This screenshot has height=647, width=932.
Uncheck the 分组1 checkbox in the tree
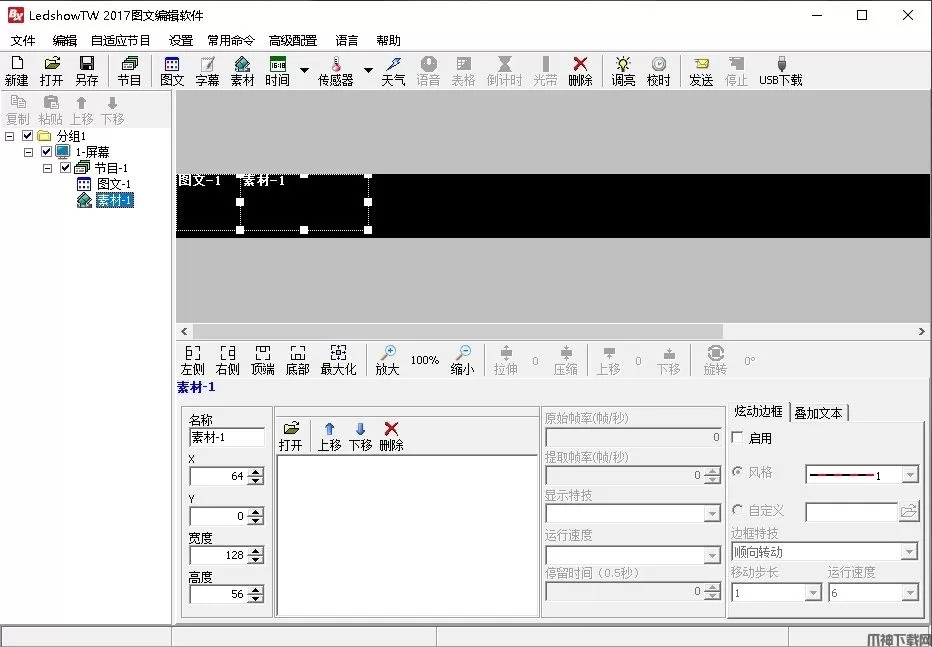point(28,136)
